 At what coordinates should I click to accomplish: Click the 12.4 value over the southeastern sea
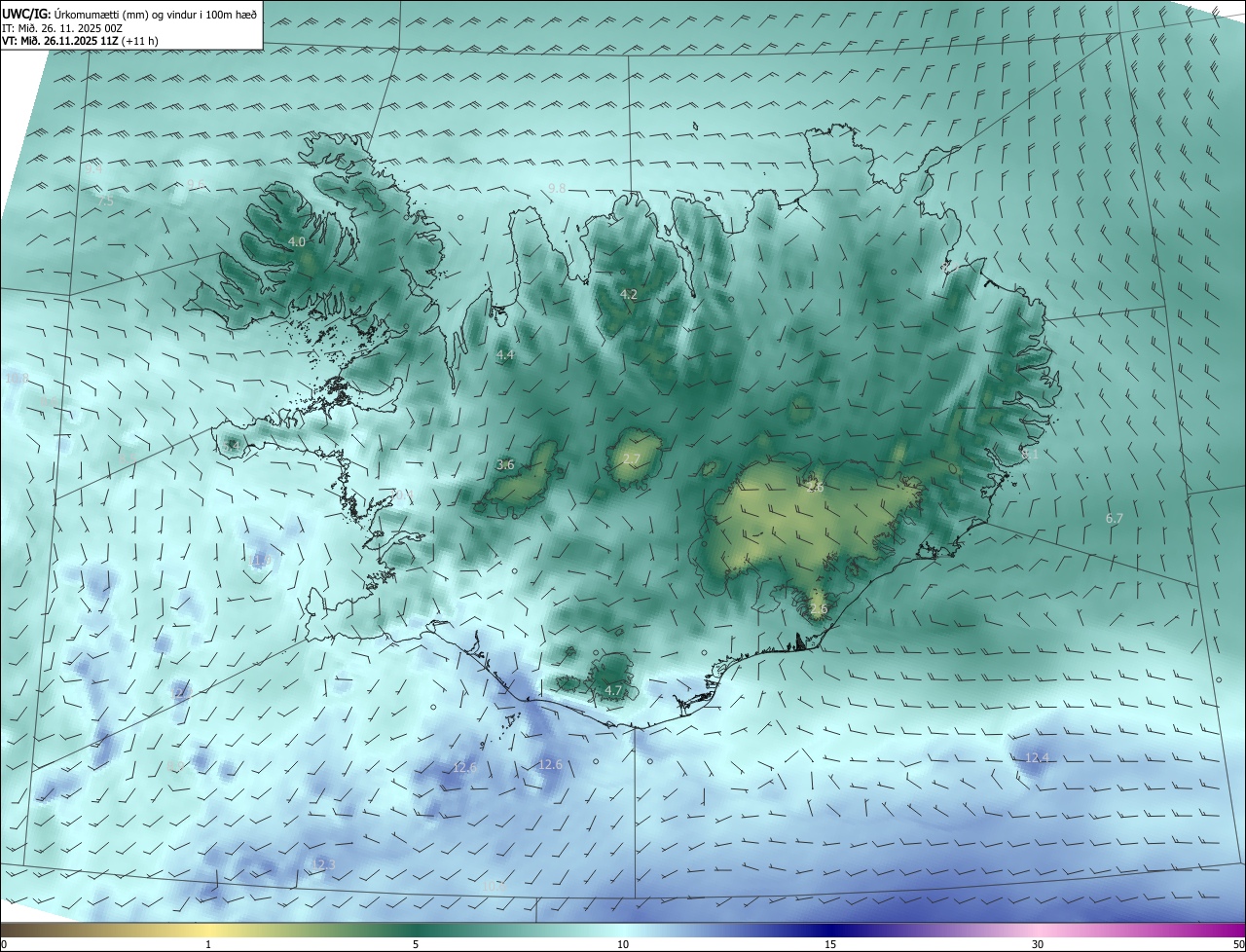1038,758
